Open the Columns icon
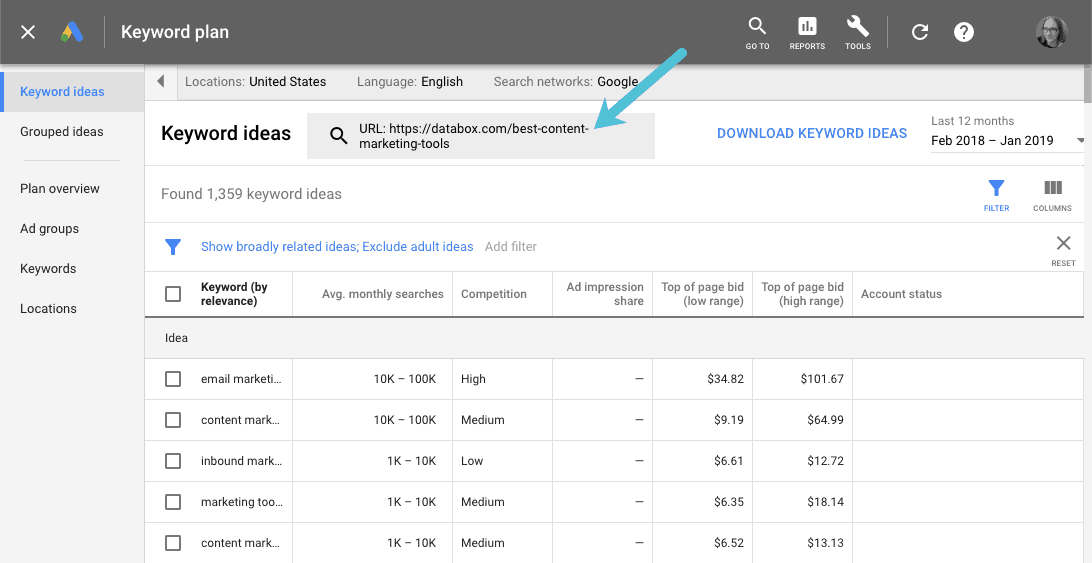Screen dimensions: 1092x563 tap(1052, 189)
